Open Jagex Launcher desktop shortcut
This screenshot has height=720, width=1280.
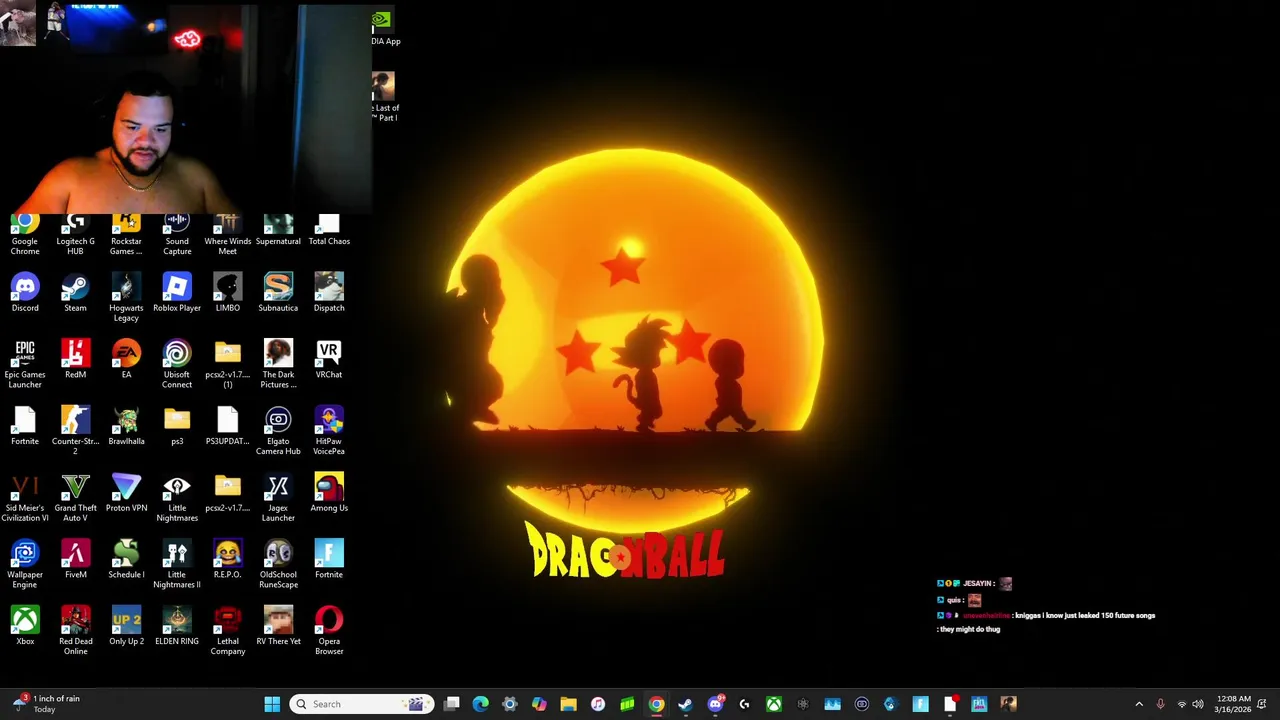tap(278, 497)
